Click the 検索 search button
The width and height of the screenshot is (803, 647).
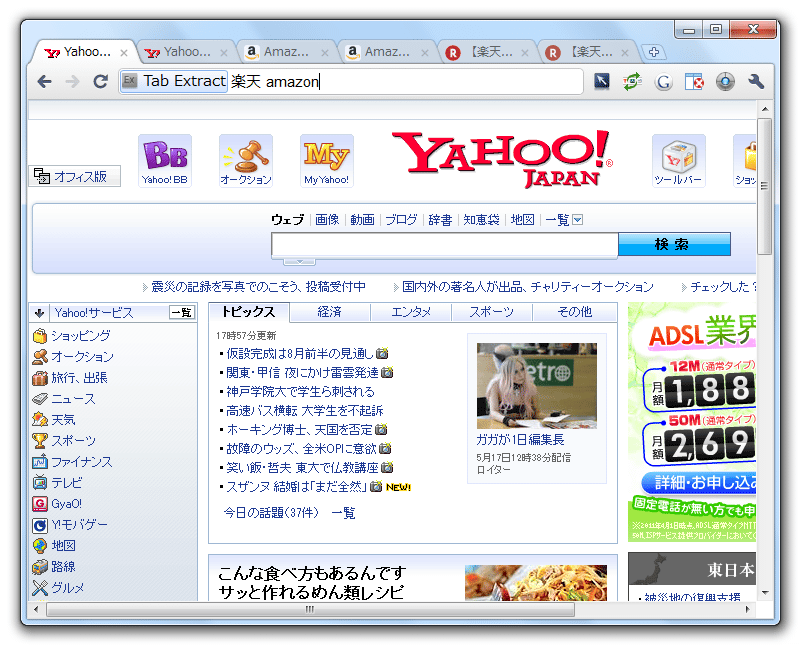tap(674, 244)
